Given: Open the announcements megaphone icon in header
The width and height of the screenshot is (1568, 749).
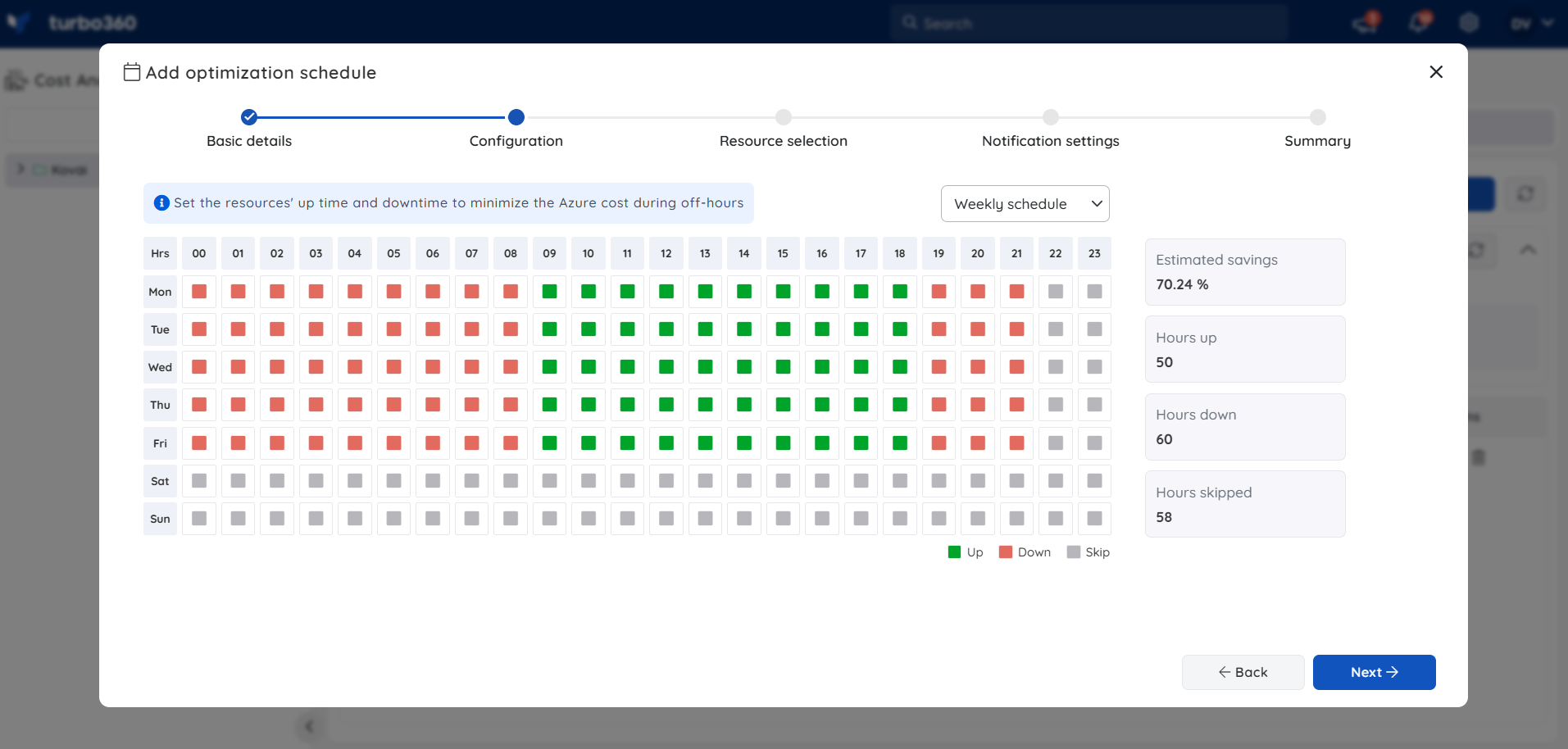Looking at the screenshot, I should click(x=1366, y=22).
